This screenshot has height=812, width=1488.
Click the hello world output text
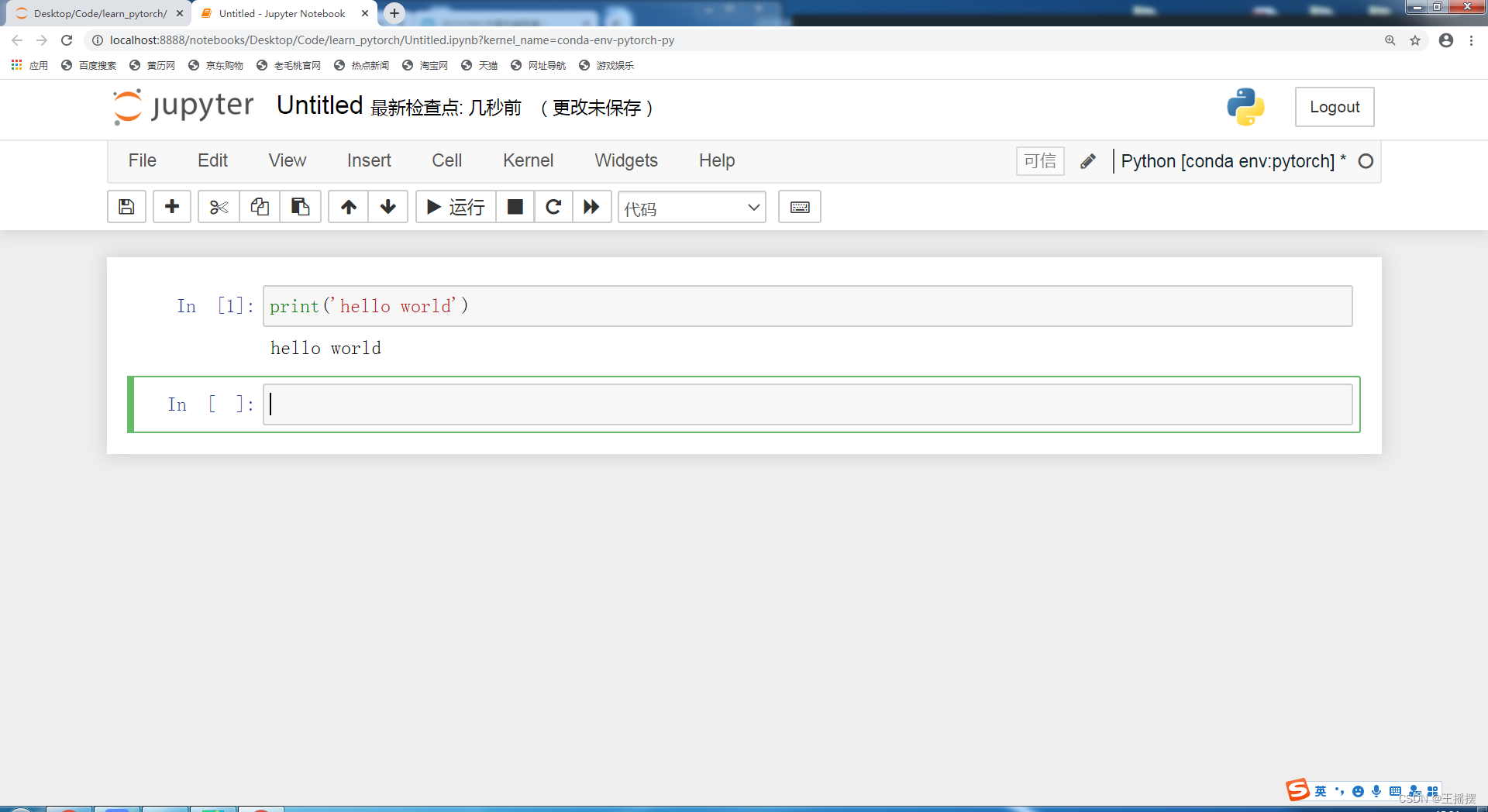pos(325,349)
